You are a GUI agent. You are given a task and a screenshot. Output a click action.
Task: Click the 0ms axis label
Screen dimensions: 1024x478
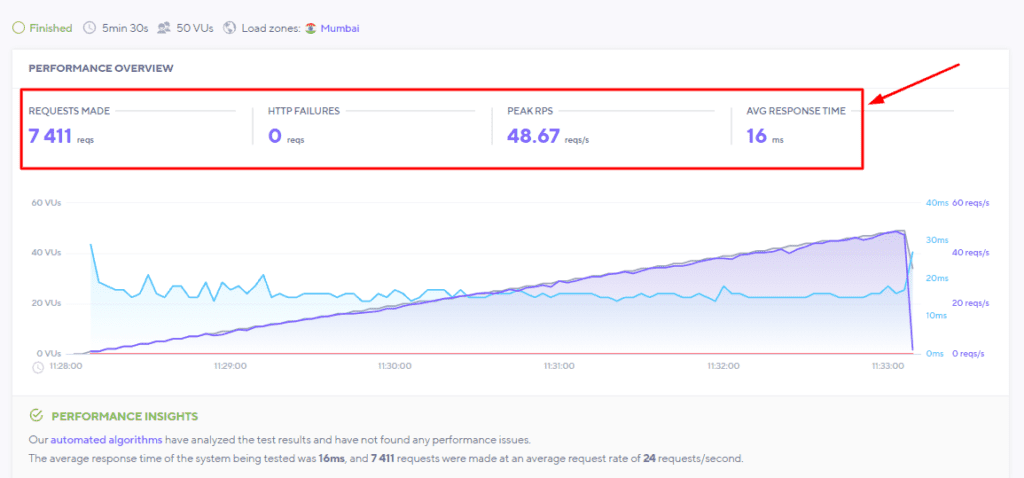click(x=935, y=353)
